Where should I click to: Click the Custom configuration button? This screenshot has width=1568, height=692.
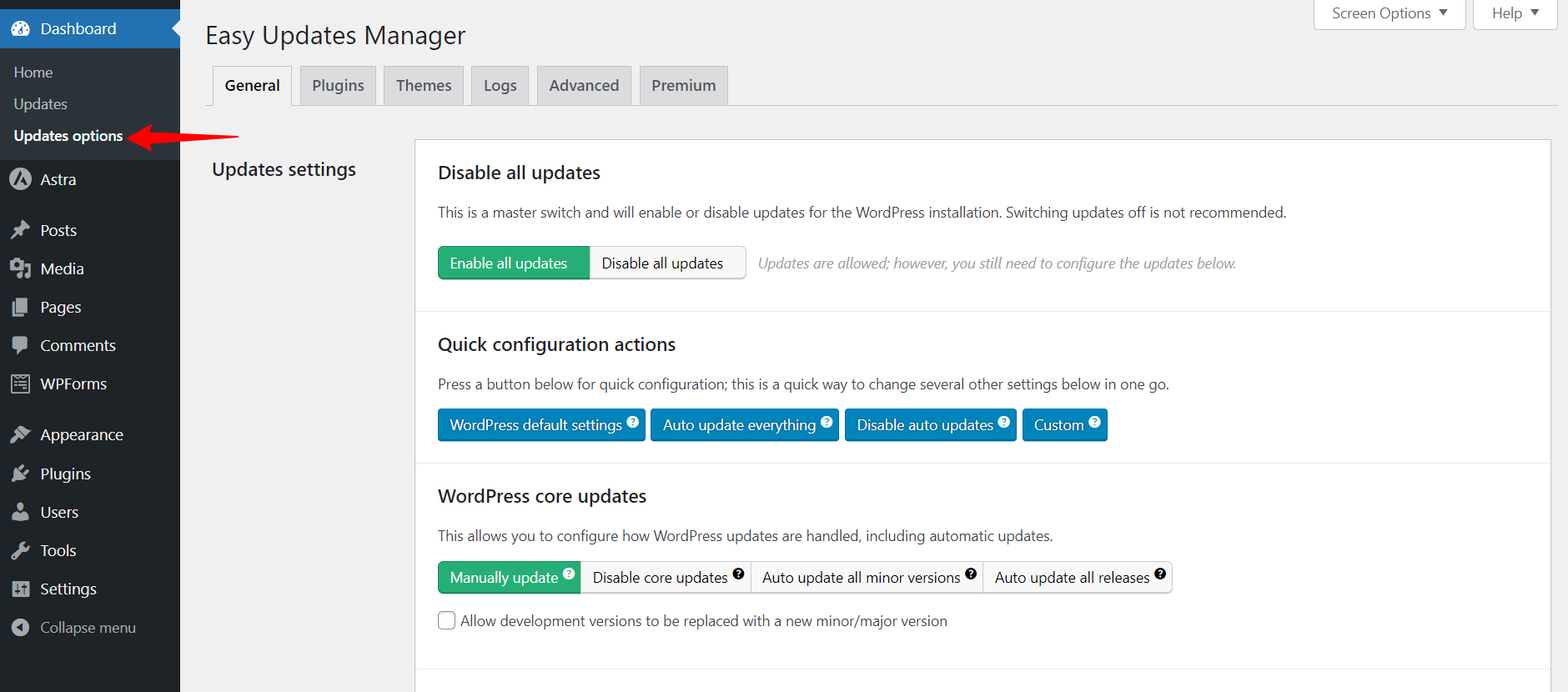[x=1065, y=425]
